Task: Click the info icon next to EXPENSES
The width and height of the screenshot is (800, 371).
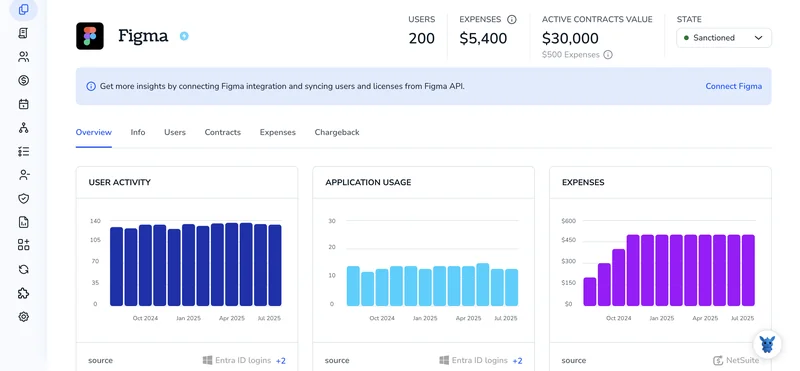Action: point(512,19)
